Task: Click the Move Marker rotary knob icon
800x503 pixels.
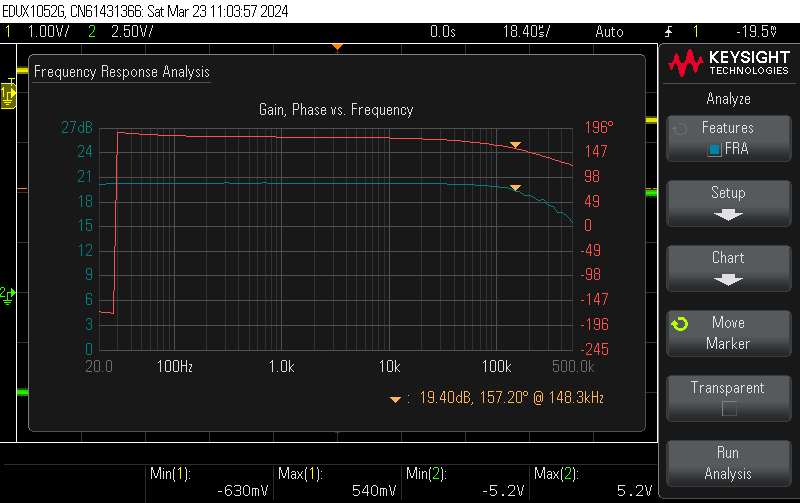Action: tap(680, 324)
